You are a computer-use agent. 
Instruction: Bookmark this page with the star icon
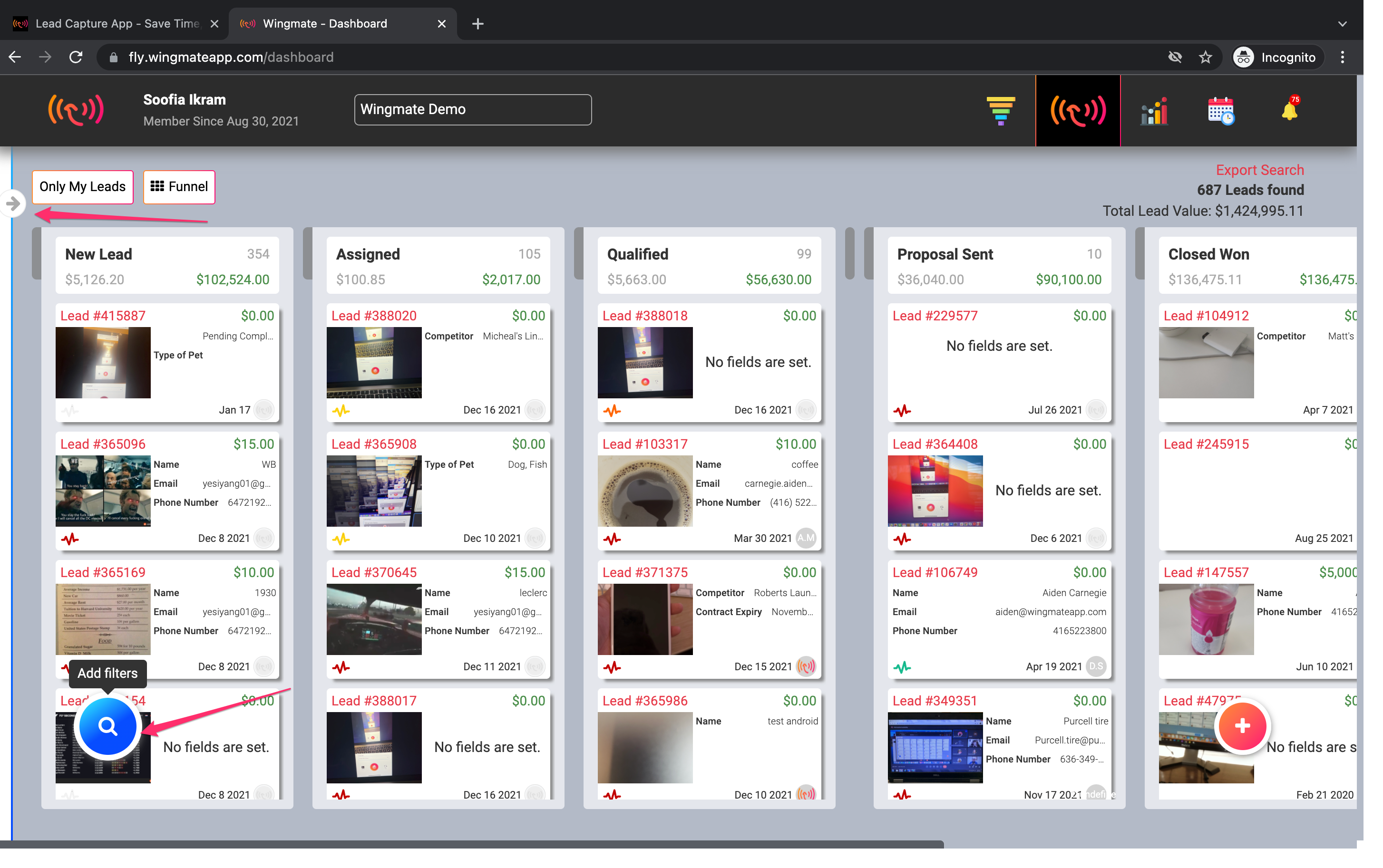tap(1206, 58)
